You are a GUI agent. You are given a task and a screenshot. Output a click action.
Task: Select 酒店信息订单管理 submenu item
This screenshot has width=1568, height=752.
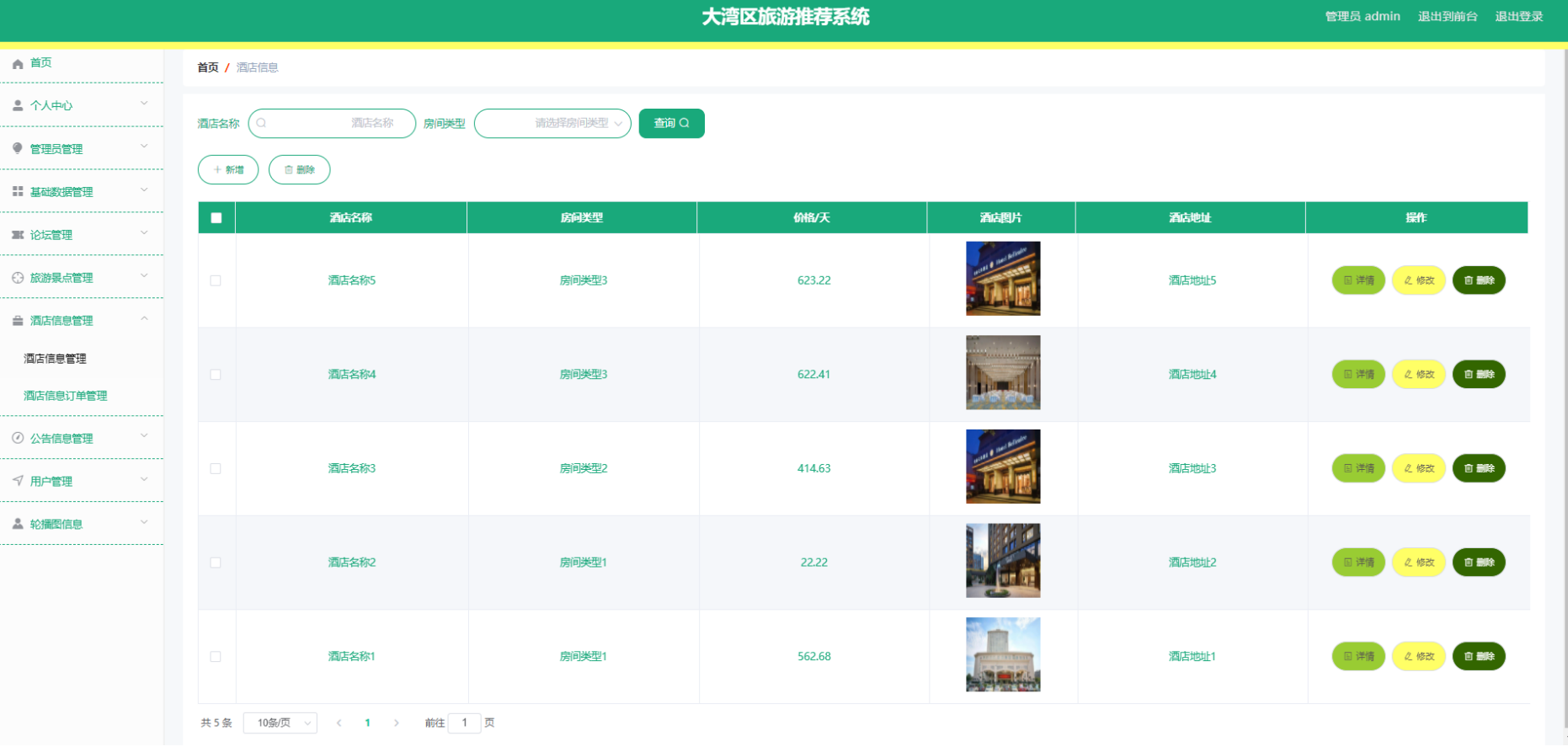point(66,396)
